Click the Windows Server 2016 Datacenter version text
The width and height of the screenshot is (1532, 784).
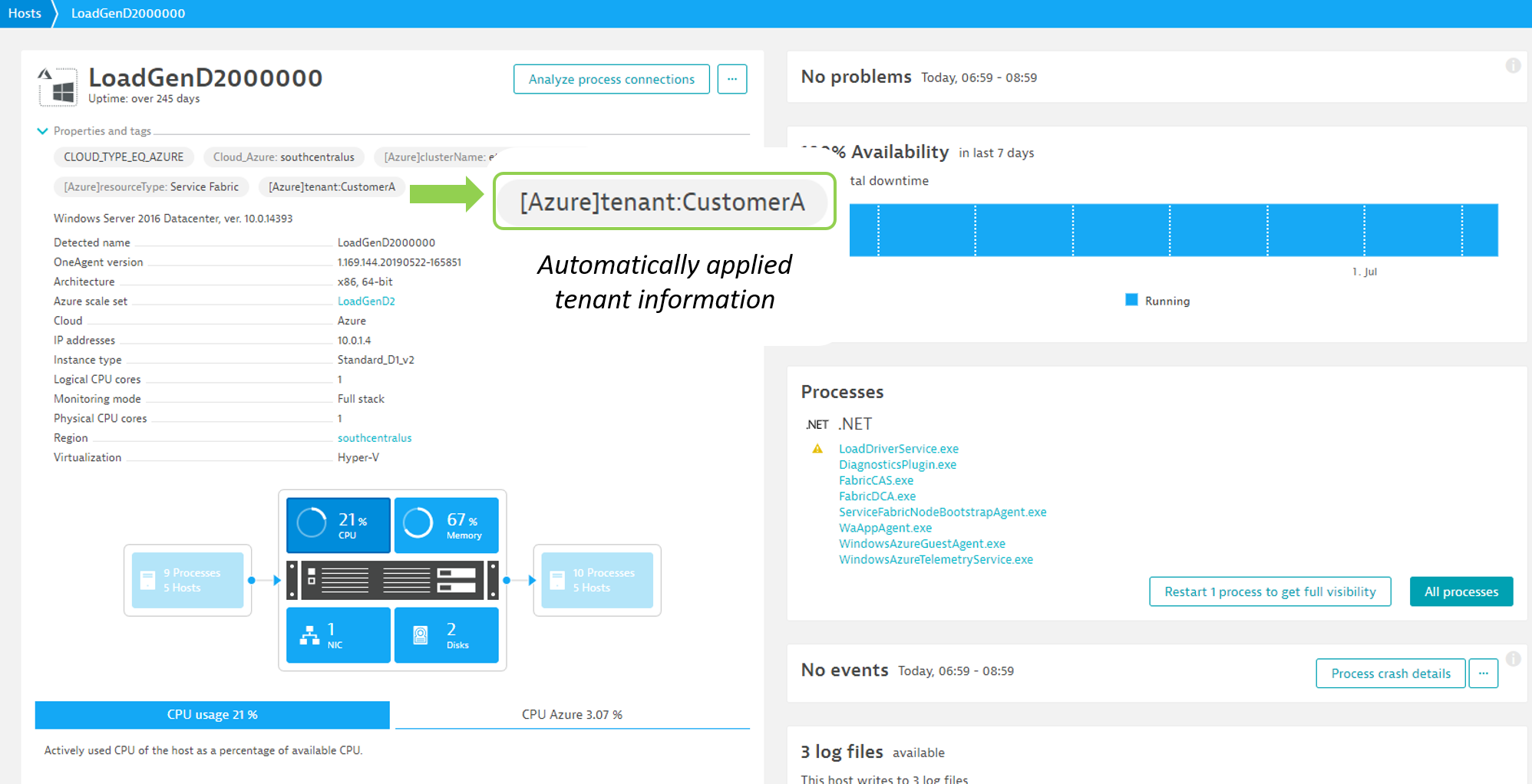(x=173, y=219)
